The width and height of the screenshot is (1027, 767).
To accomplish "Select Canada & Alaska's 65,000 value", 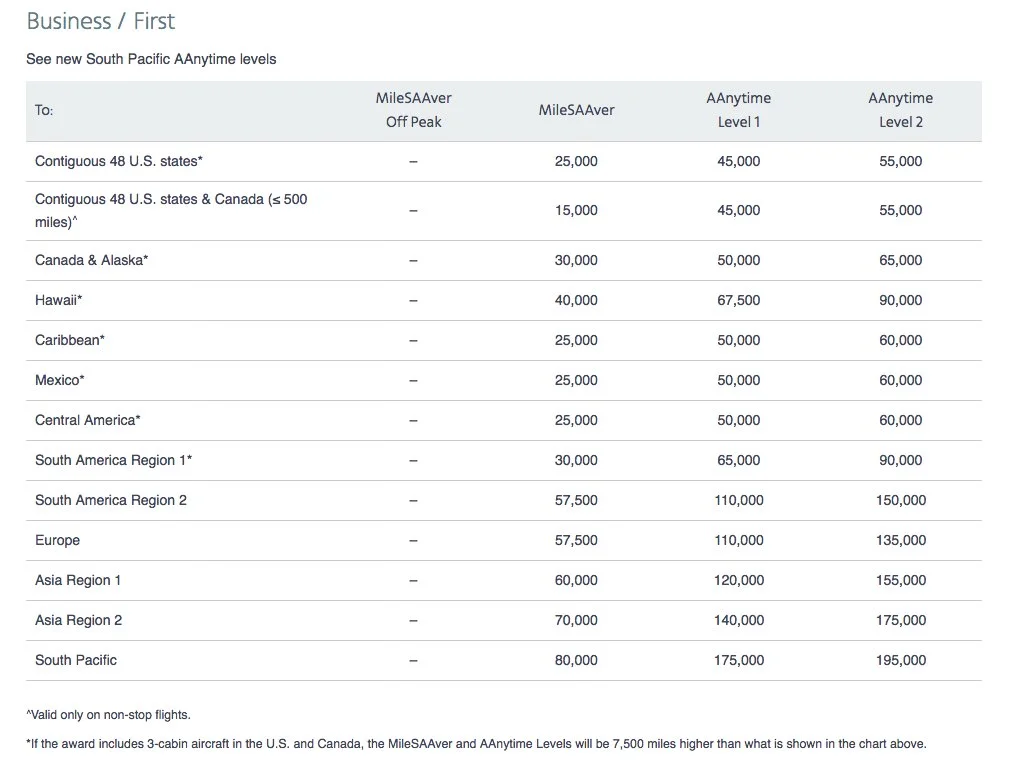I will 901,260.
